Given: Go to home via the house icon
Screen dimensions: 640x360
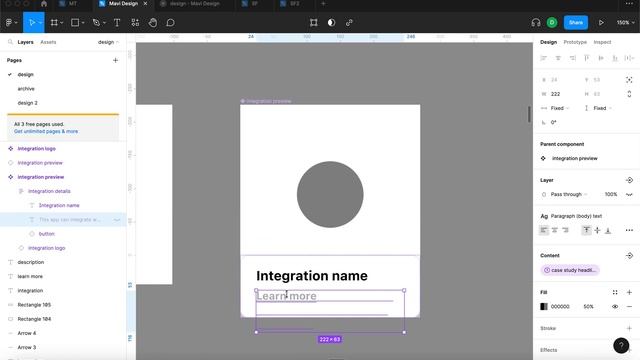Looking at the screenshot, I should pos(44,4).
